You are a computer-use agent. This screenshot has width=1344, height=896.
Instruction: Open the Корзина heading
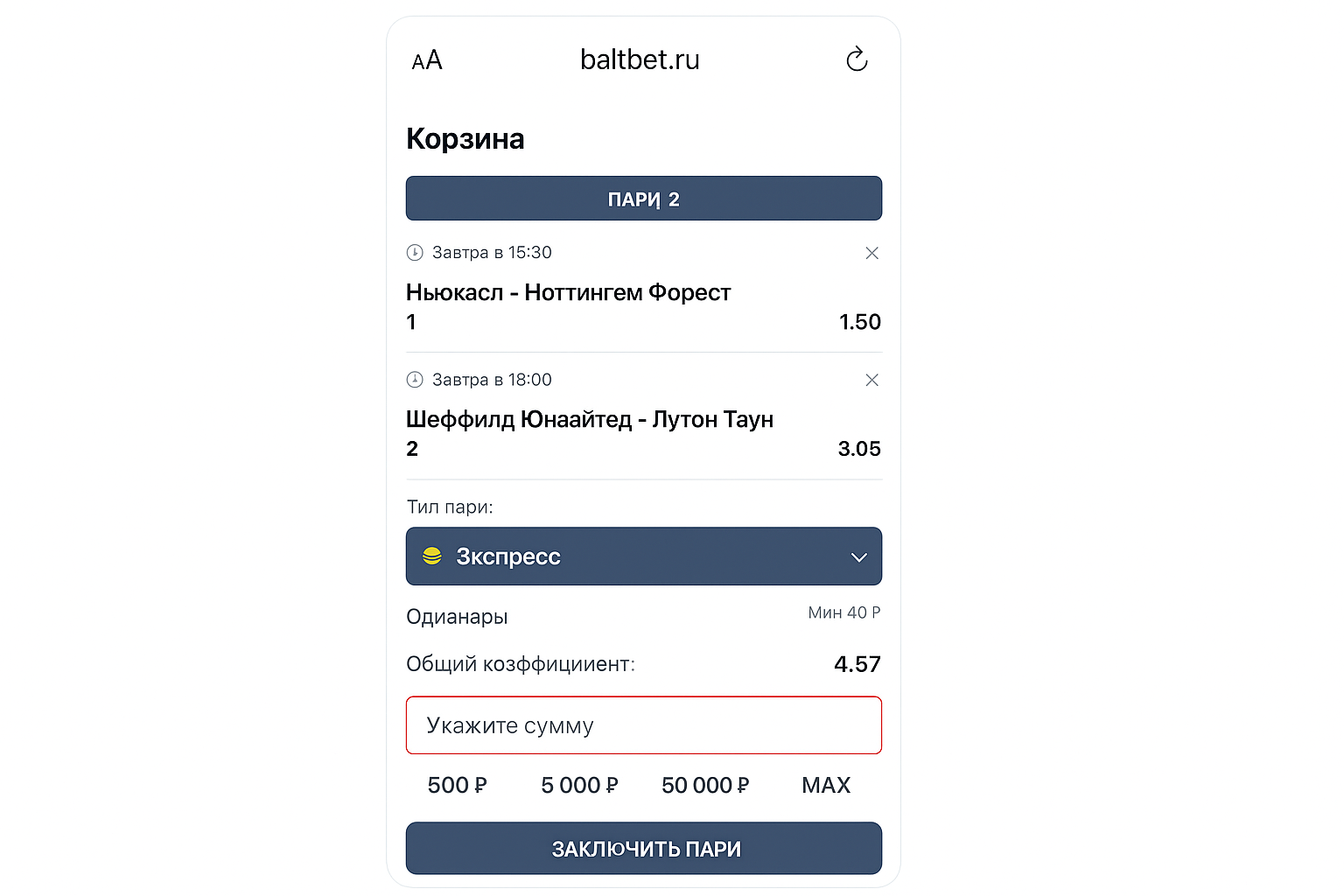pos(465,137)
